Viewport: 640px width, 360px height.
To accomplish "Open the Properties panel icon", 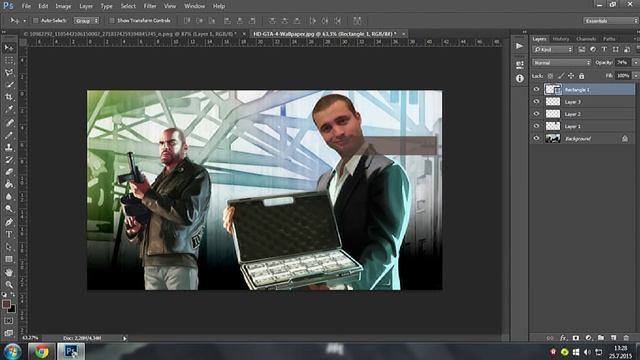I will (519, 64).
